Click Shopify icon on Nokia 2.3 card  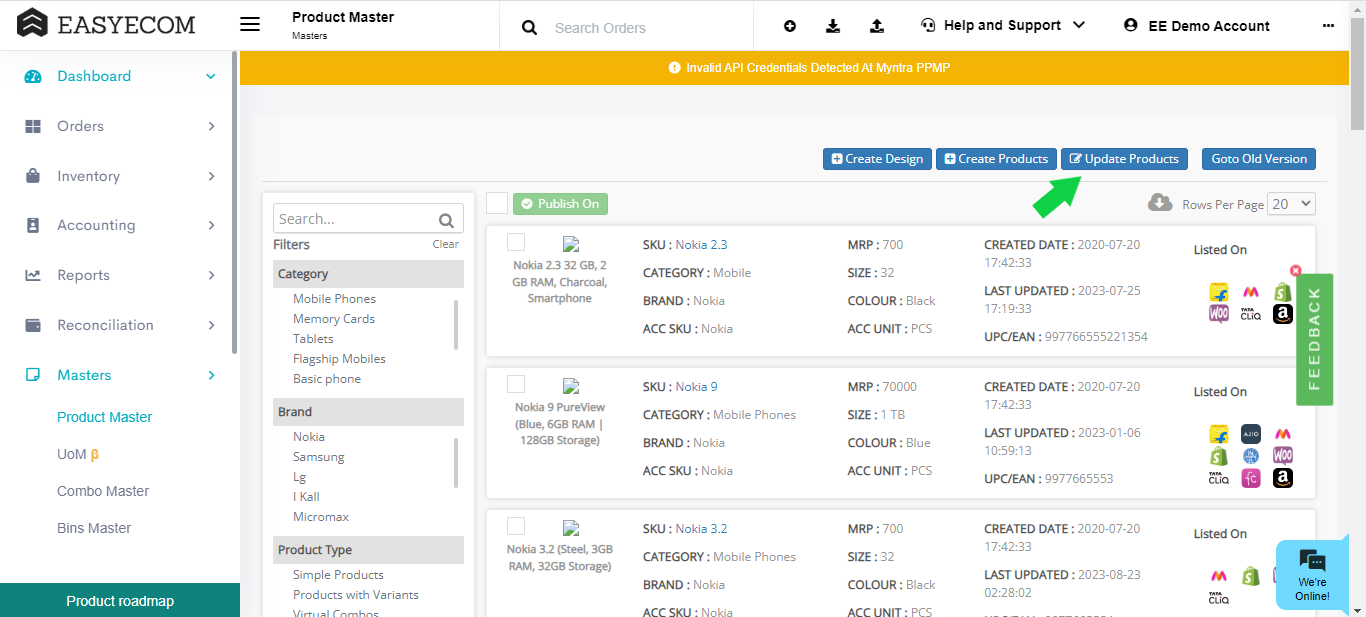(1282, 292)
